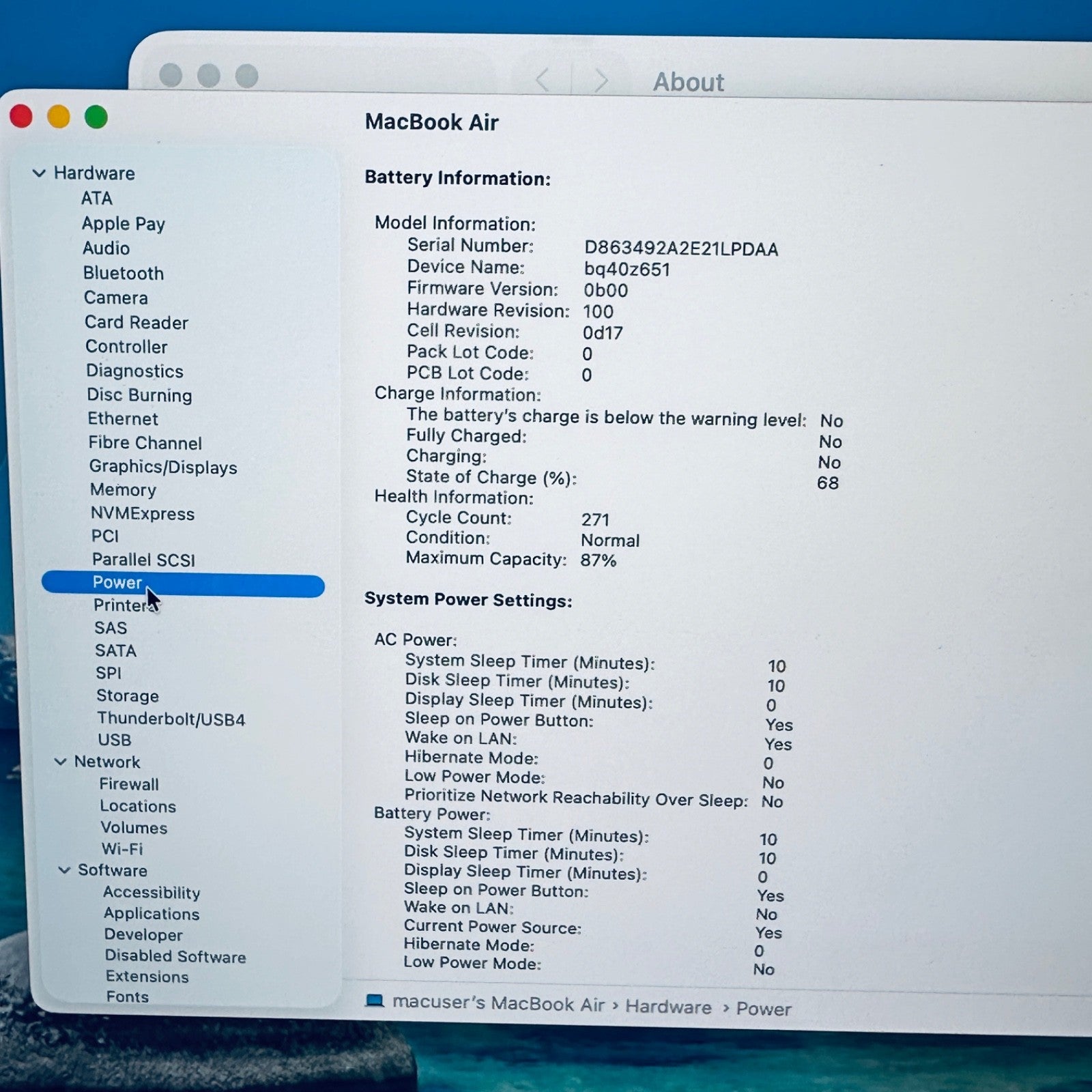Click the System Power Settings heading
The height and width of the screenshot is (1092, 1092).
click(x=468, y=600)
